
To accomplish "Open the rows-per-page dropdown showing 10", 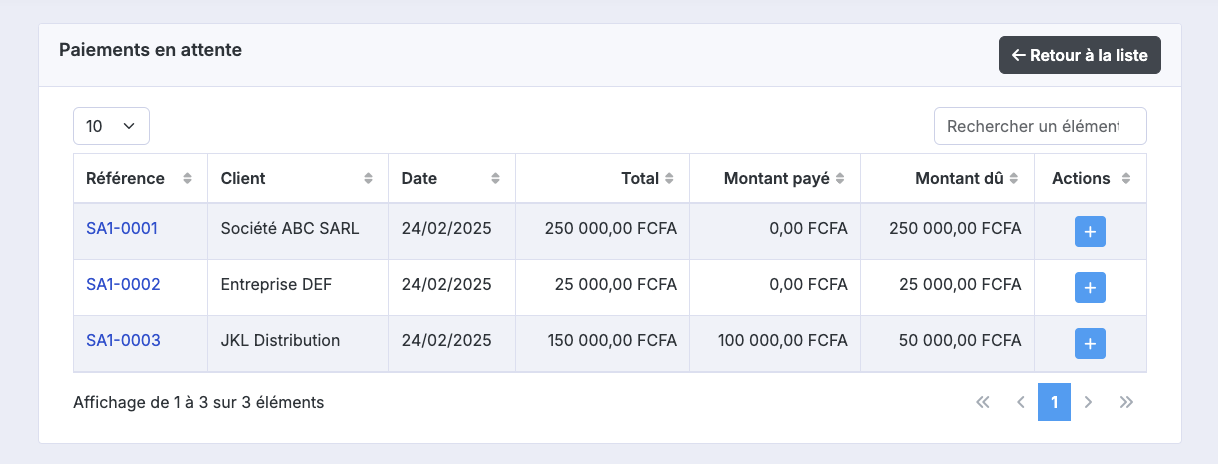I will pyautogui.click(x=111, y=126).
